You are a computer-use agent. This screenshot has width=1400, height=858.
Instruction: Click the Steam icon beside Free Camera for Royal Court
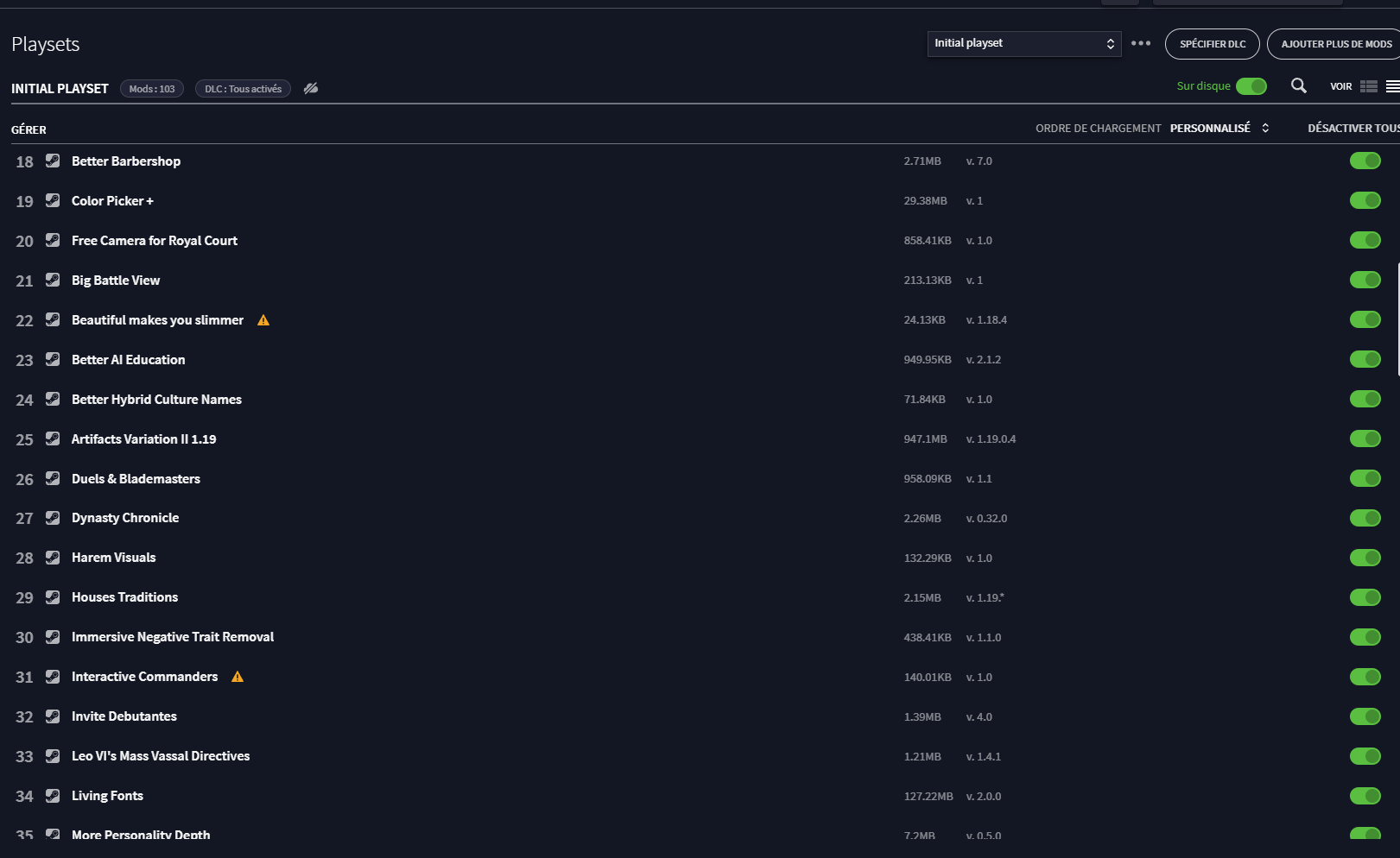coord(53,240)
